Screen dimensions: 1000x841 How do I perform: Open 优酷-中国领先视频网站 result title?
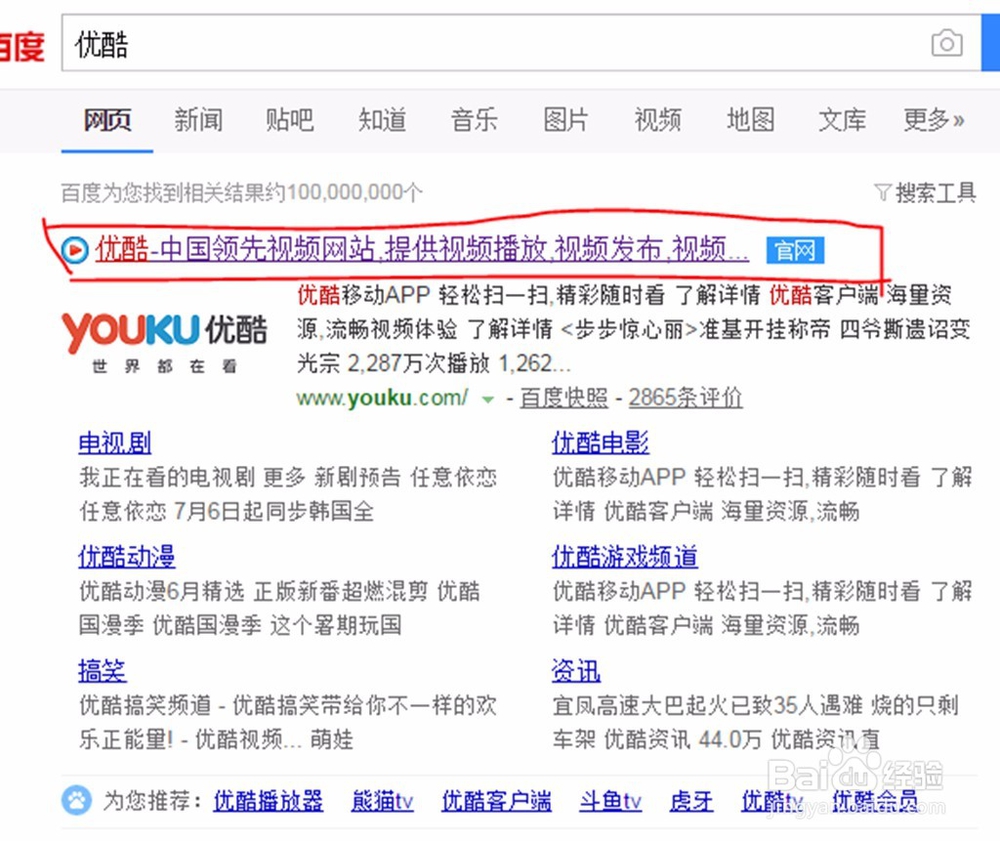click(422, 249)
